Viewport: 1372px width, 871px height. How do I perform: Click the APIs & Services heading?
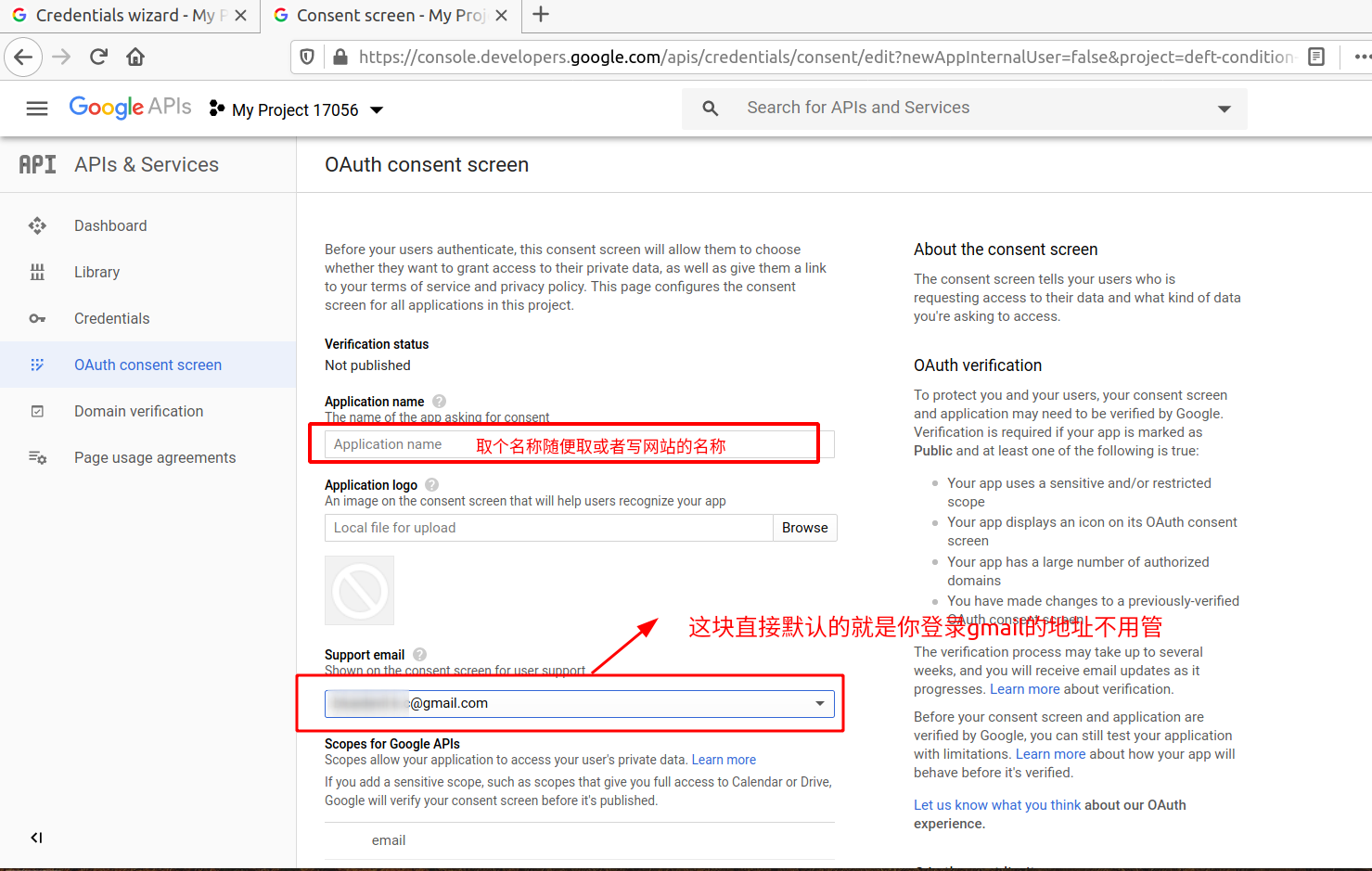tap(147, 164)
